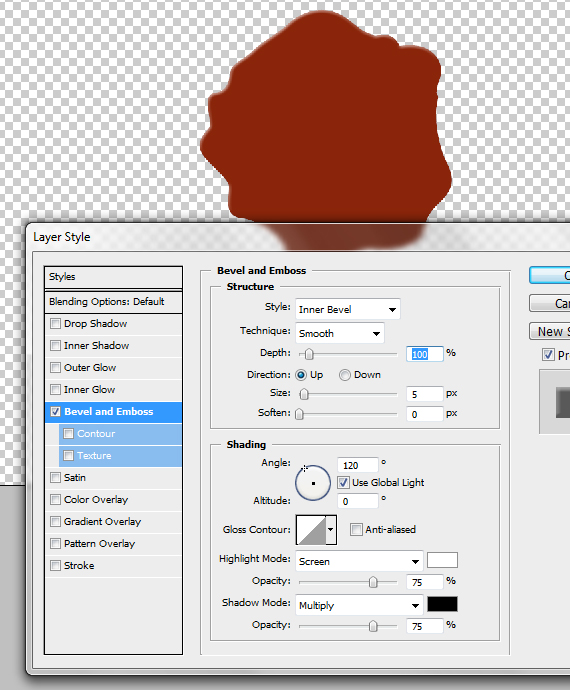Open the Stroke settings row
The height and width of the screenshot is (690, 570).
[113, 566]
